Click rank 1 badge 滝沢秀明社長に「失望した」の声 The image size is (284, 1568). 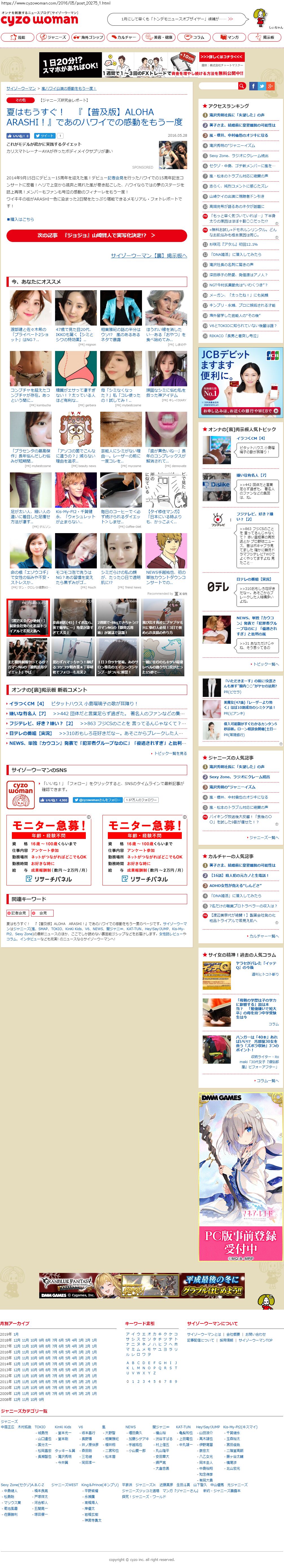pyautogui.click(x=206, y=114)
